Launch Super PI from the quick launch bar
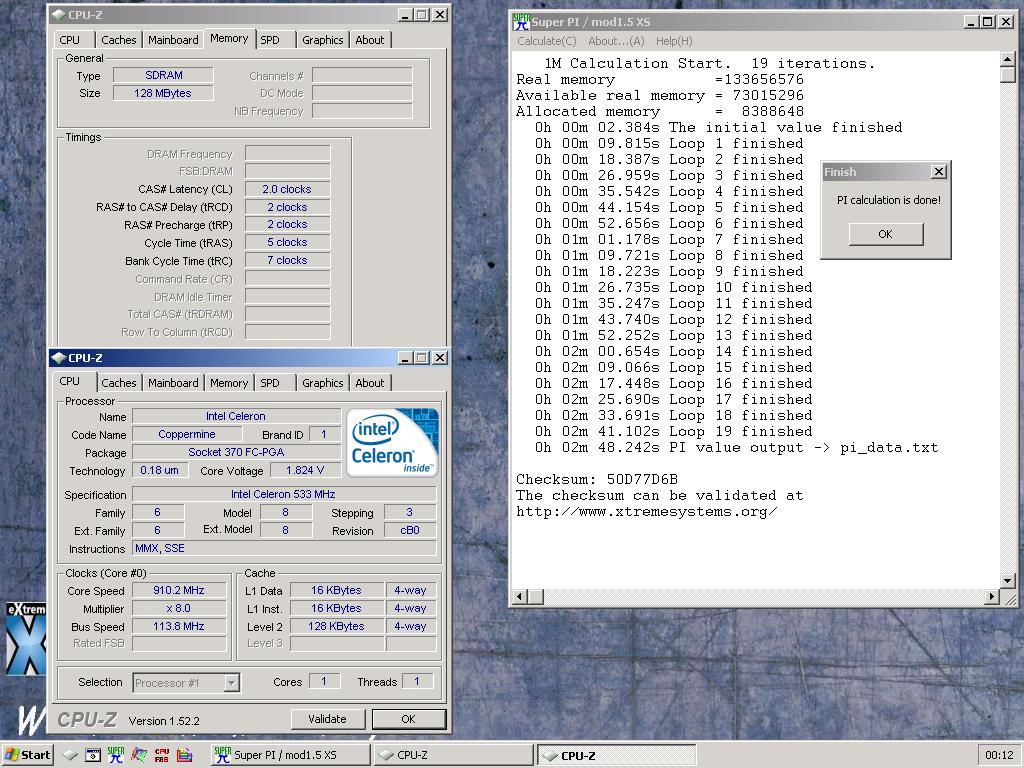 [x=116, y=755]
